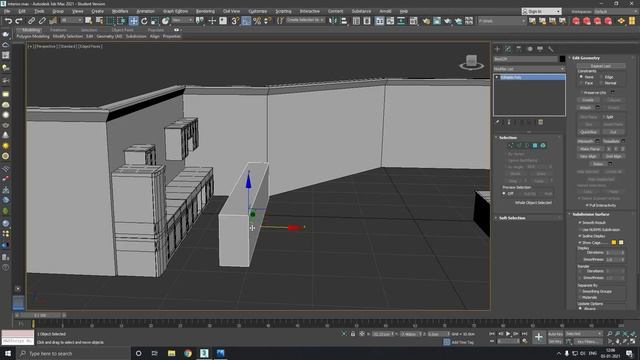Select None constraint radio button
640x360 pixels.
point(581,77)
